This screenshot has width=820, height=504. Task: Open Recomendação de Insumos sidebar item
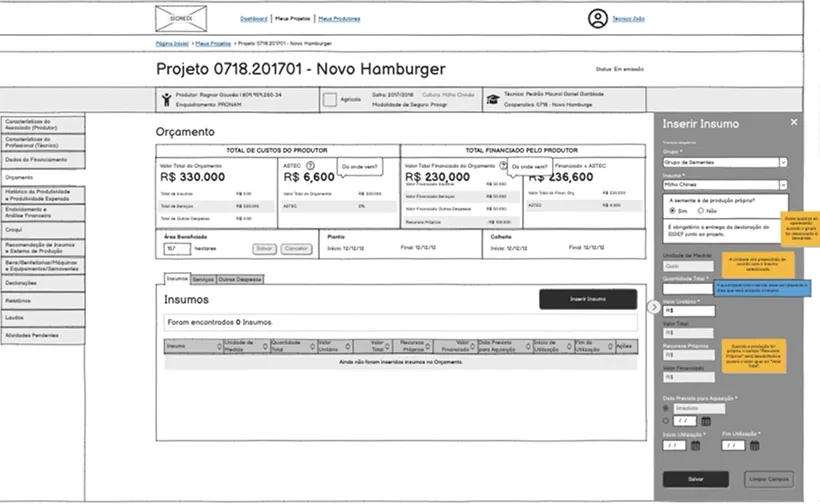(x=42, y=248)
